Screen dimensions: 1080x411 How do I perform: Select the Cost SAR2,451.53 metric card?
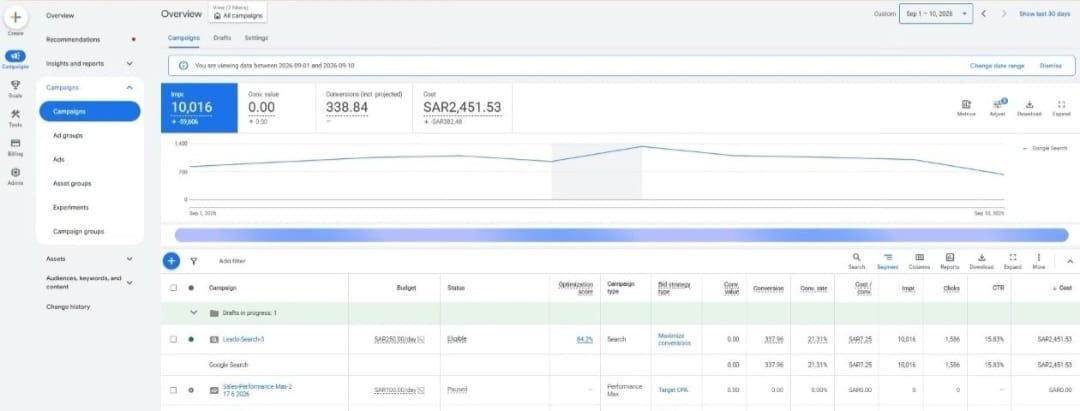coord(464,108)
